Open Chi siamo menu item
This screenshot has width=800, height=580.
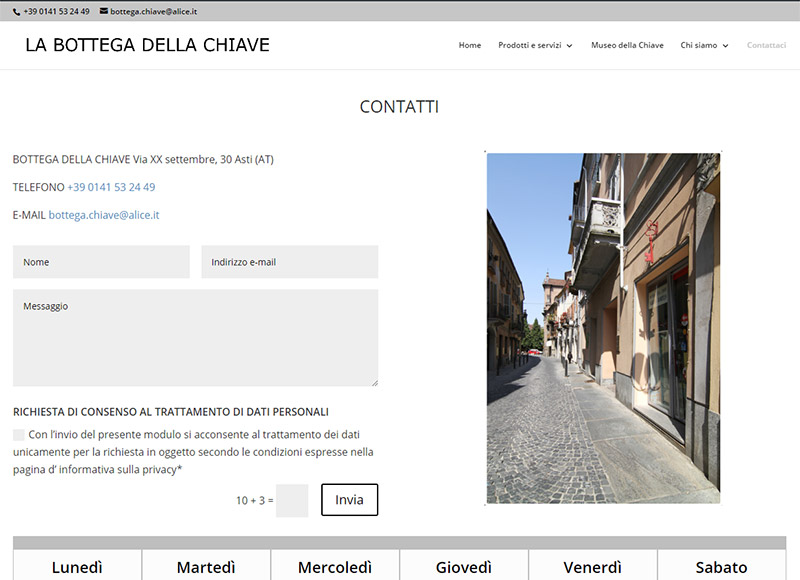pos(698,45)
